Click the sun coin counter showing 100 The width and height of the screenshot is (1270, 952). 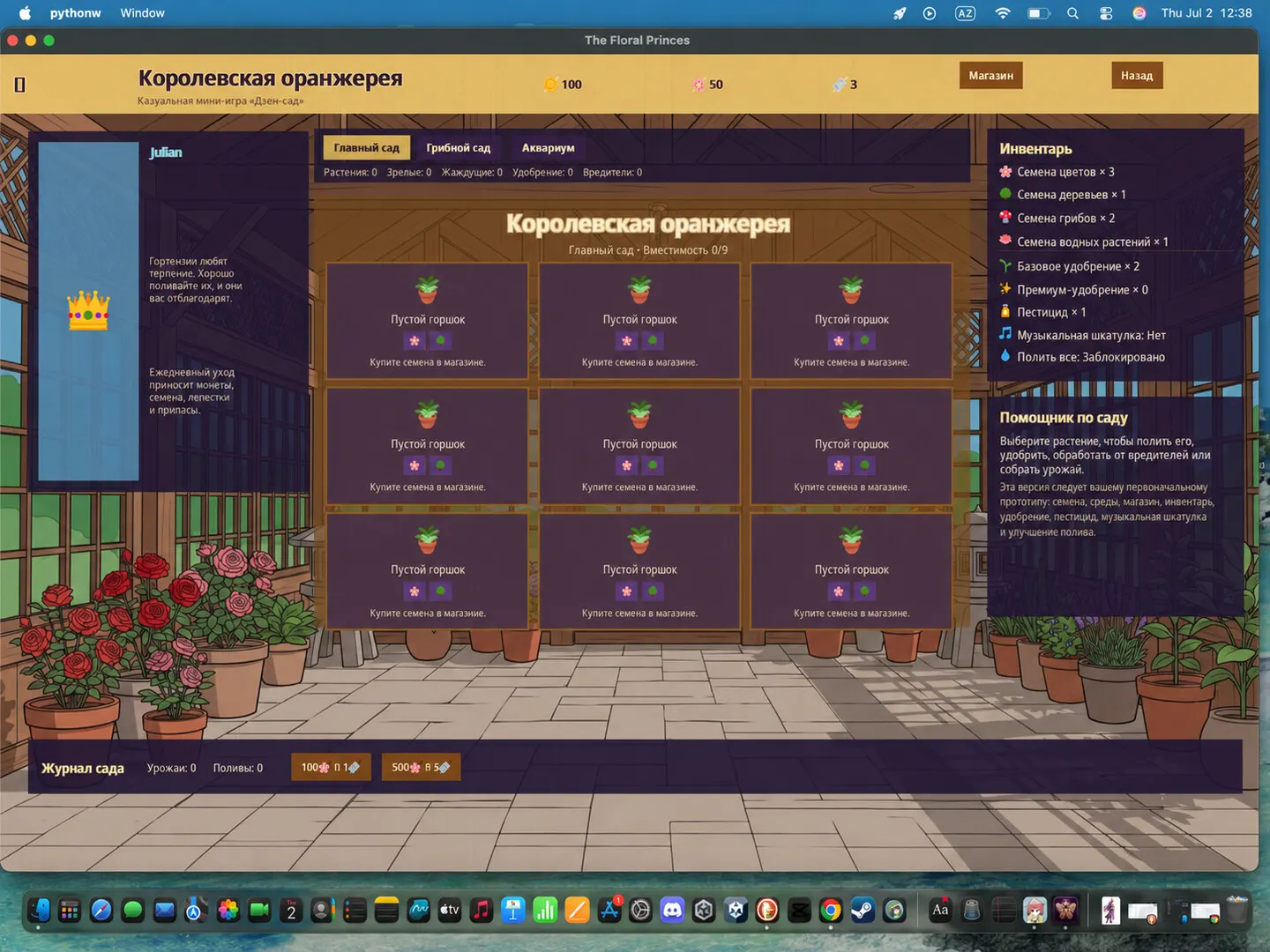click(x=563, y=85)
